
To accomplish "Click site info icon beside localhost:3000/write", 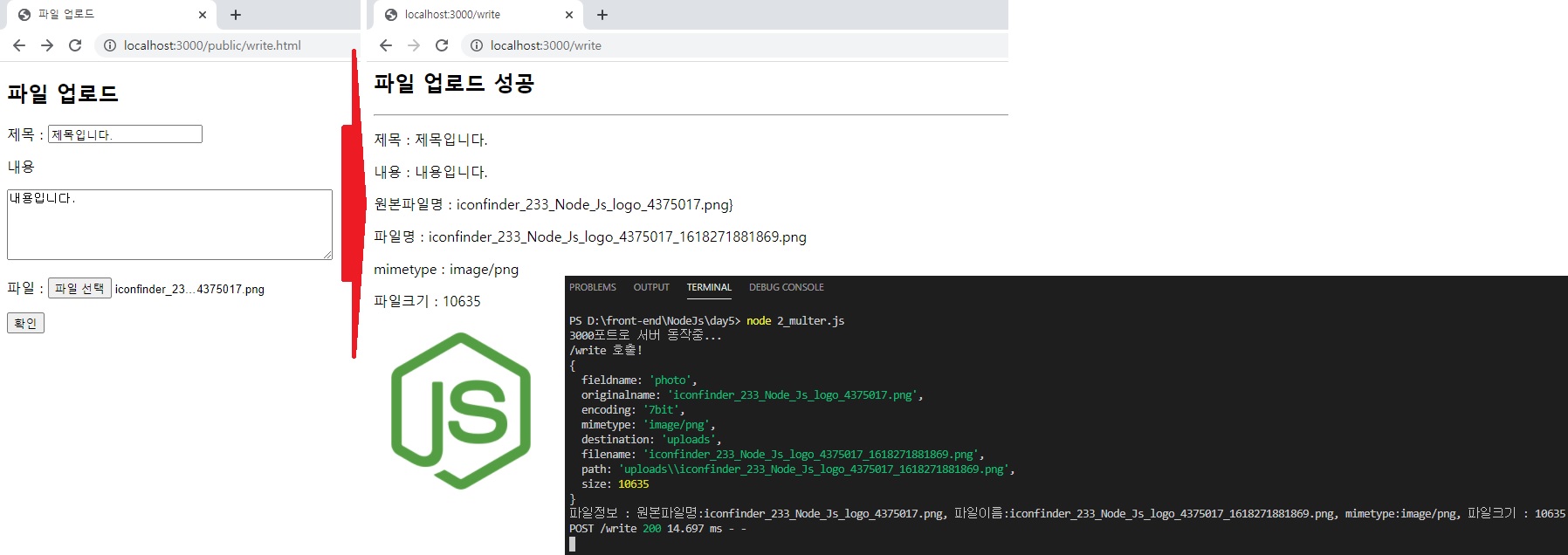I will 477,45.
